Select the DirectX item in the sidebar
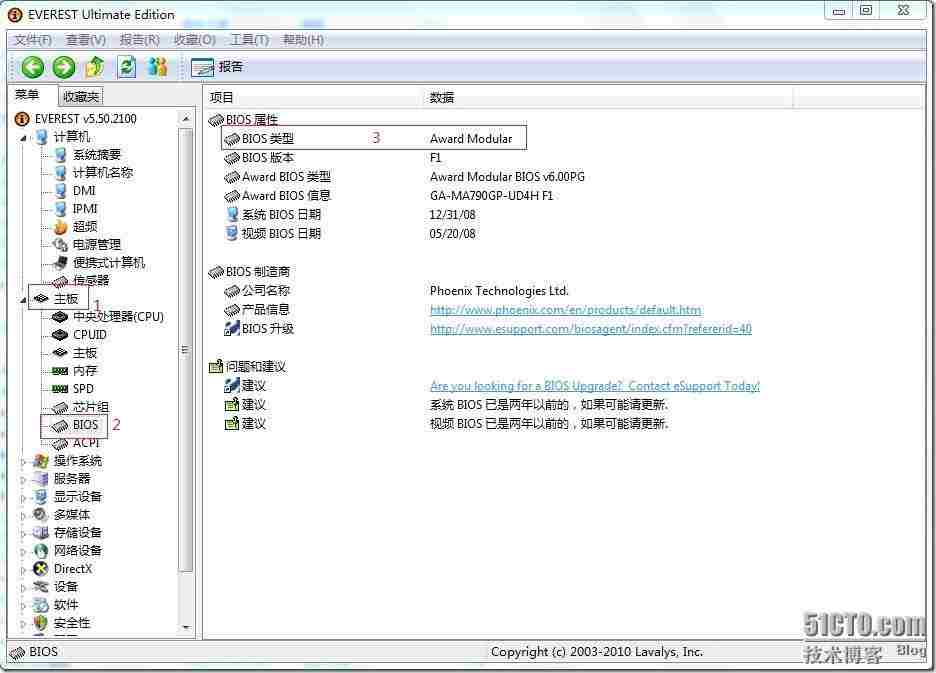The image size is (936, 673). (x=72, y=568)
